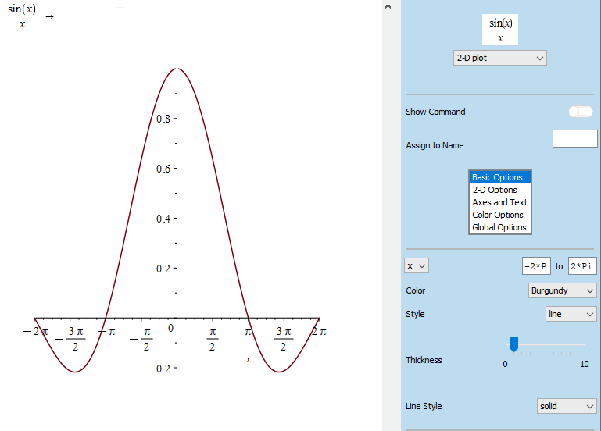Click the sin(x)/x expression preview in panel
Image resolution: width=601 pixels, height=431 pixels.
coord(501,29)
